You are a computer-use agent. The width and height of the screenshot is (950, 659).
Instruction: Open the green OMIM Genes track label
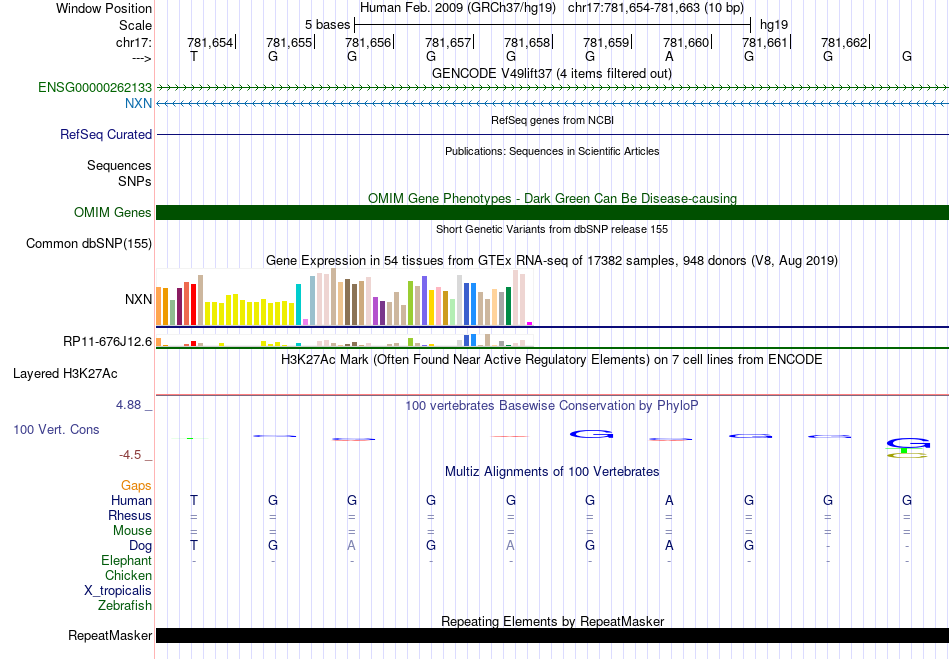tap(112, 212)
